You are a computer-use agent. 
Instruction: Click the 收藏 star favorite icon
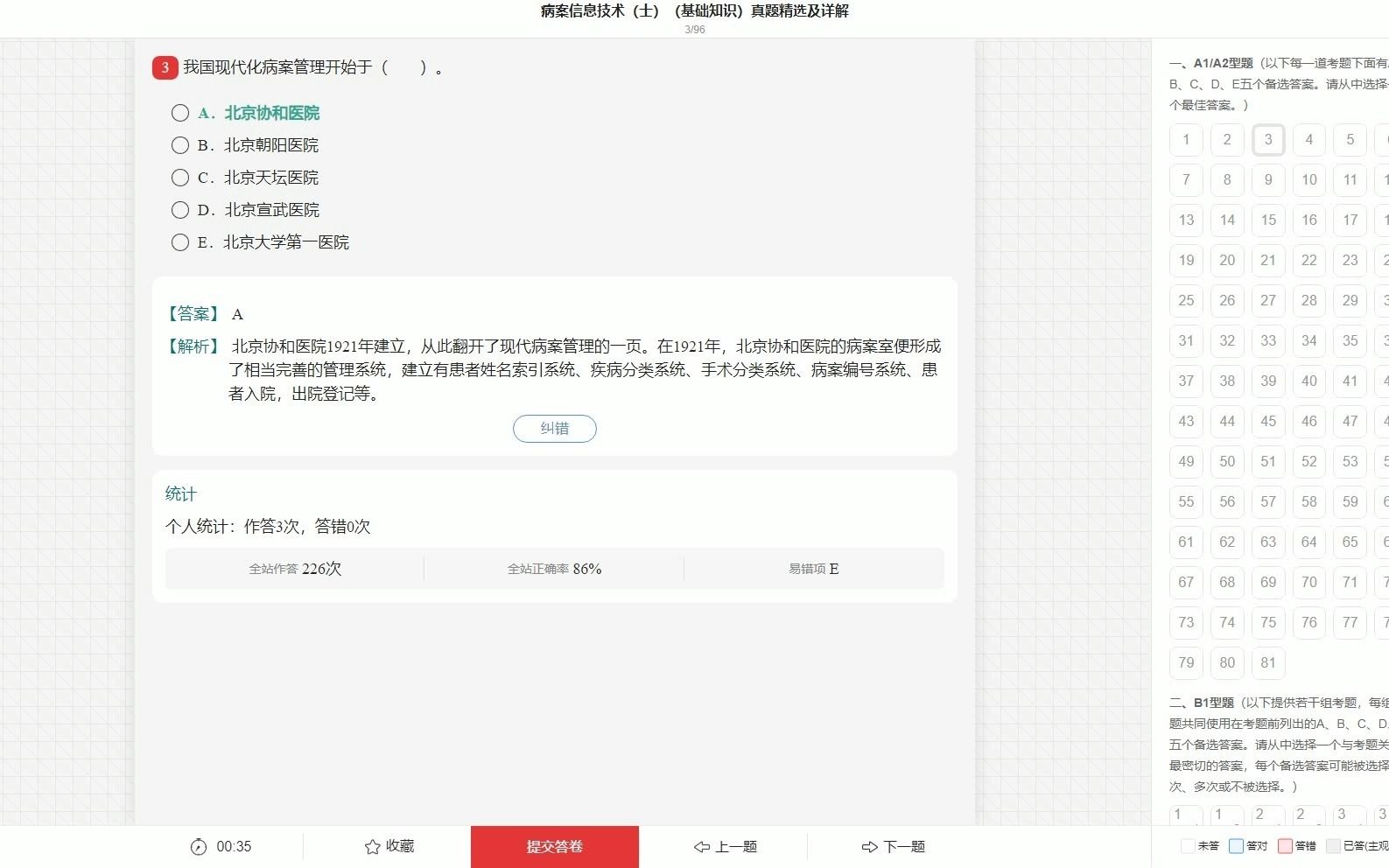click(373, 847)
